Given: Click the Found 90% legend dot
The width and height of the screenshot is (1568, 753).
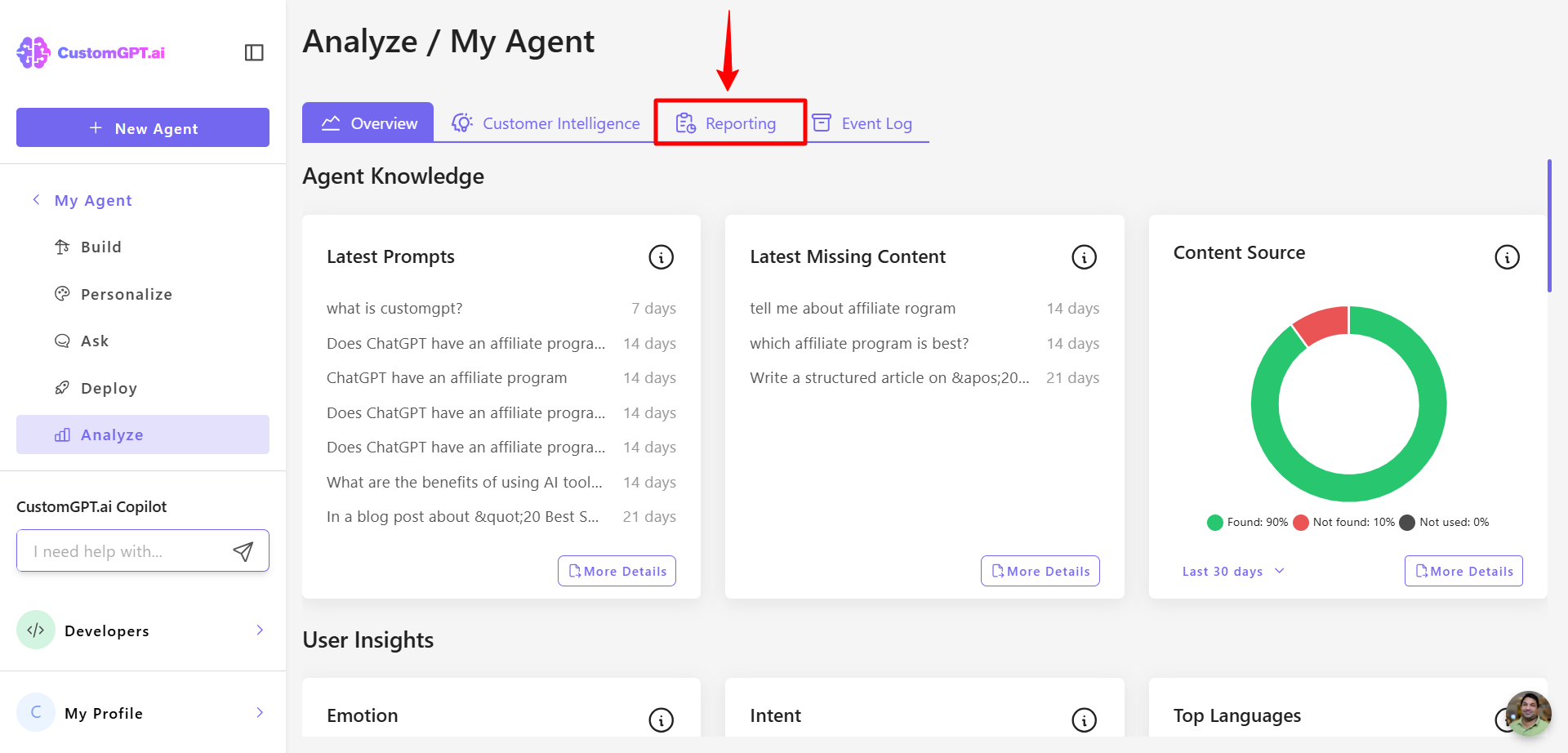Looking at the screenshot, I should pos(1215,523).
